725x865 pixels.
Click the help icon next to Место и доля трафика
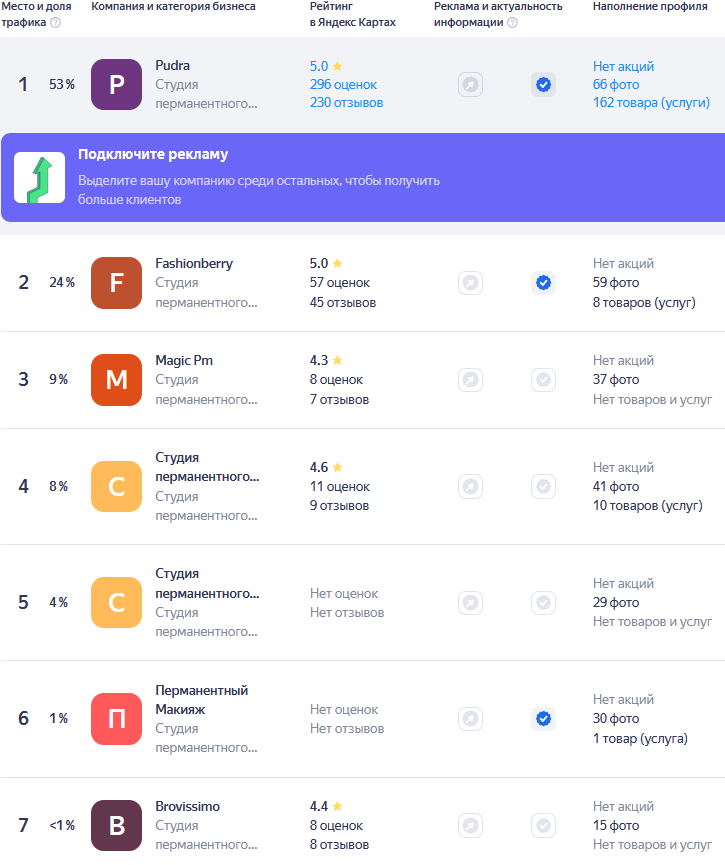click(55, 23)
